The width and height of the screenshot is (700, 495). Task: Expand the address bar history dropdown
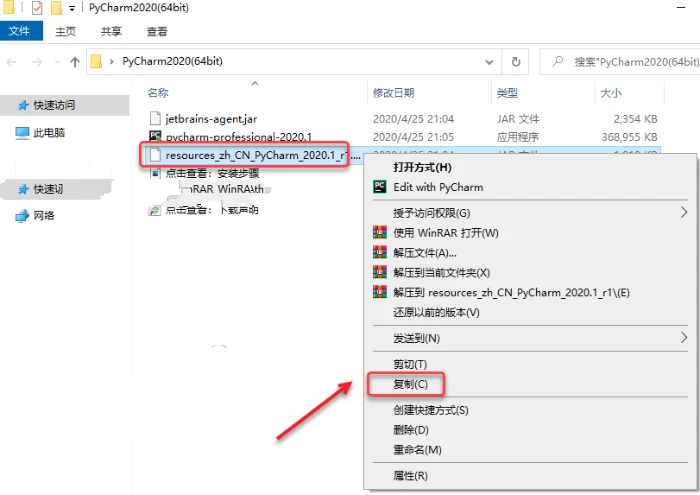click(491, 62)
